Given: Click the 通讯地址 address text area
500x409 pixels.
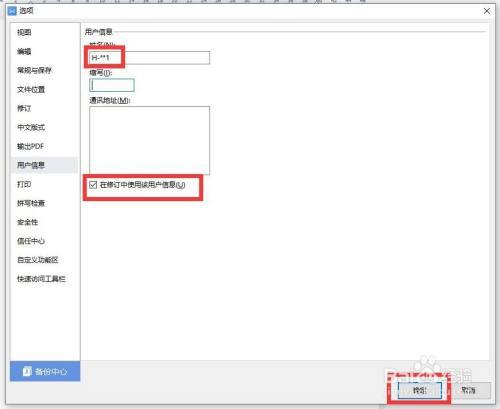Looking at the screenshot, I should [150, 140].
